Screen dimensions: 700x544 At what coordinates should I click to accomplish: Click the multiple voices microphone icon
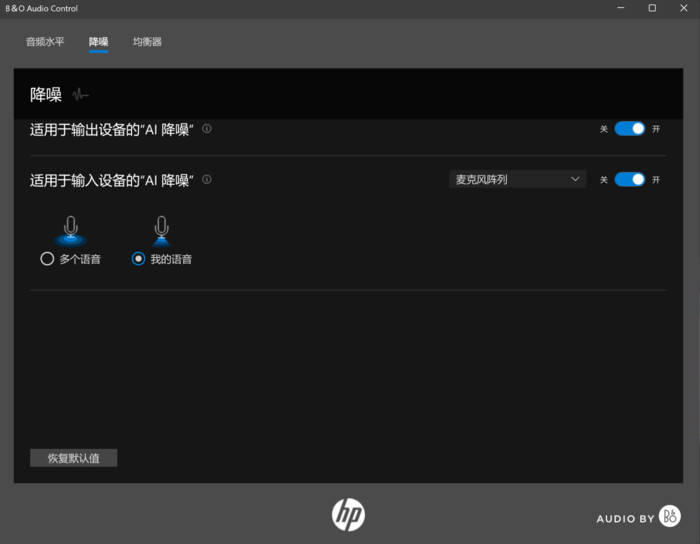pyautogui.click(x=70, y=229)
